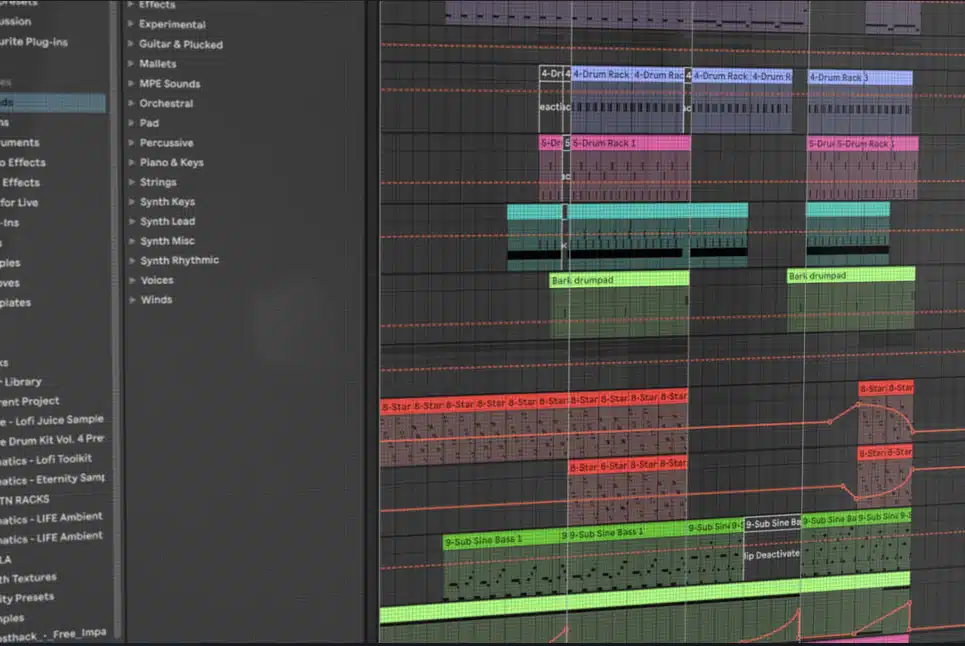Expand the Guitar & Plucked category arrow

pos(130,44)
